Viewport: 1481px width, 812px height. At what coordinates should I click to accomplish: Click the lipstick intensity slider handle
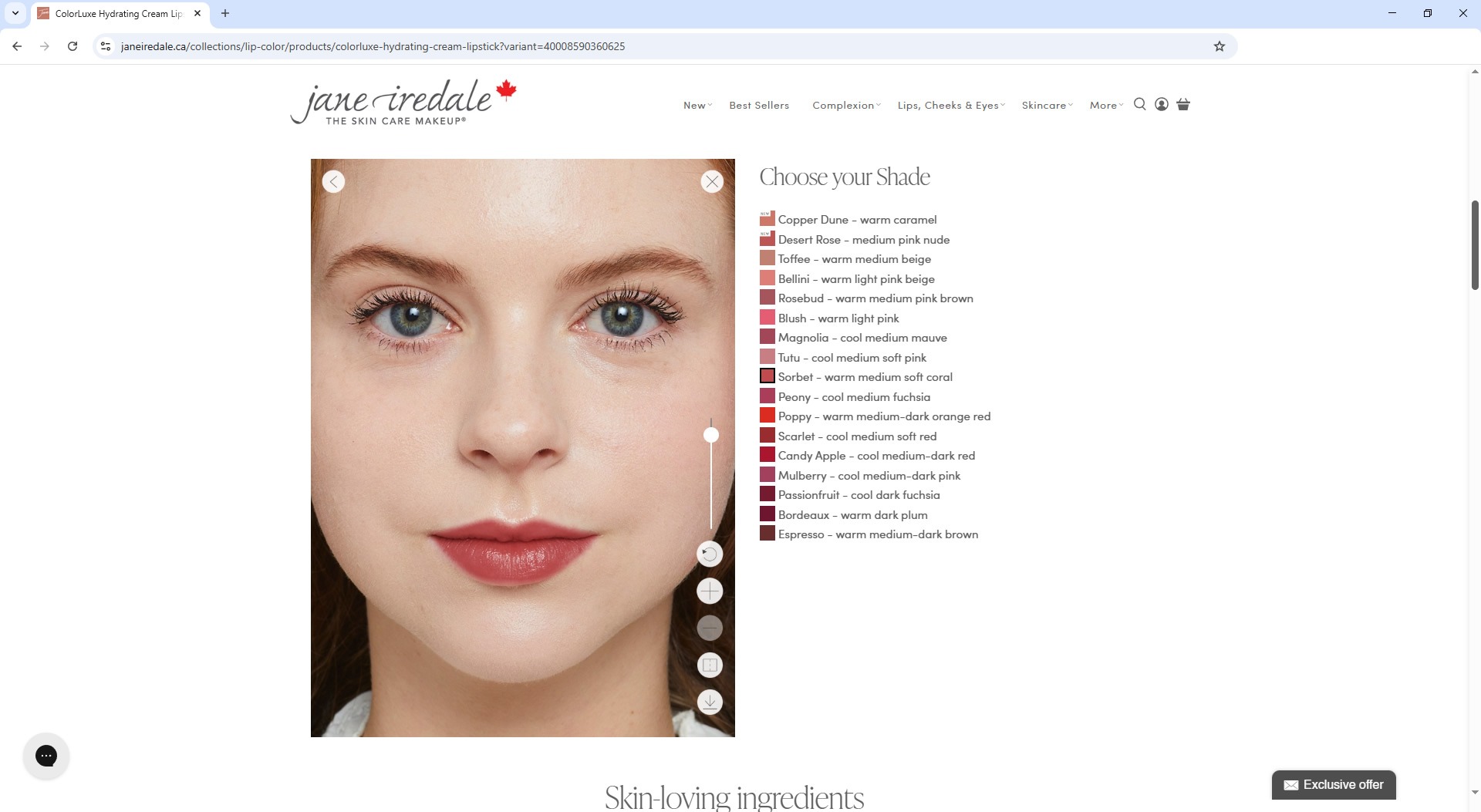coord(710,436)
